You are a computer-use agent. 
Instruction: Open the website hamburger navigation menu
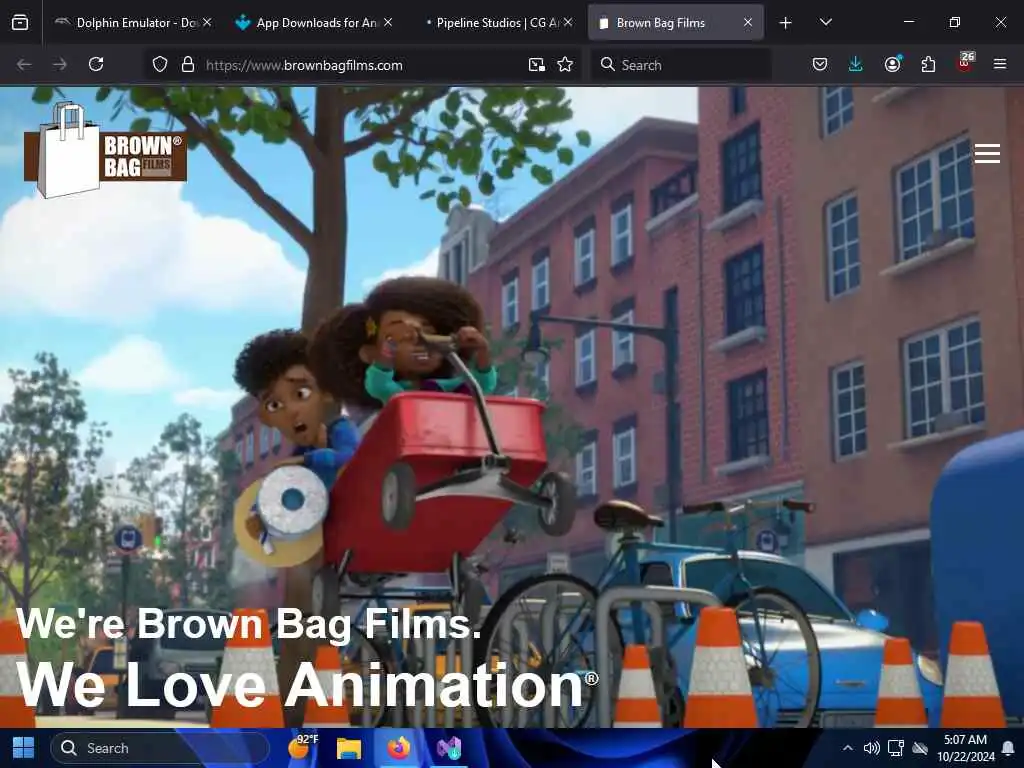(987, 153)
